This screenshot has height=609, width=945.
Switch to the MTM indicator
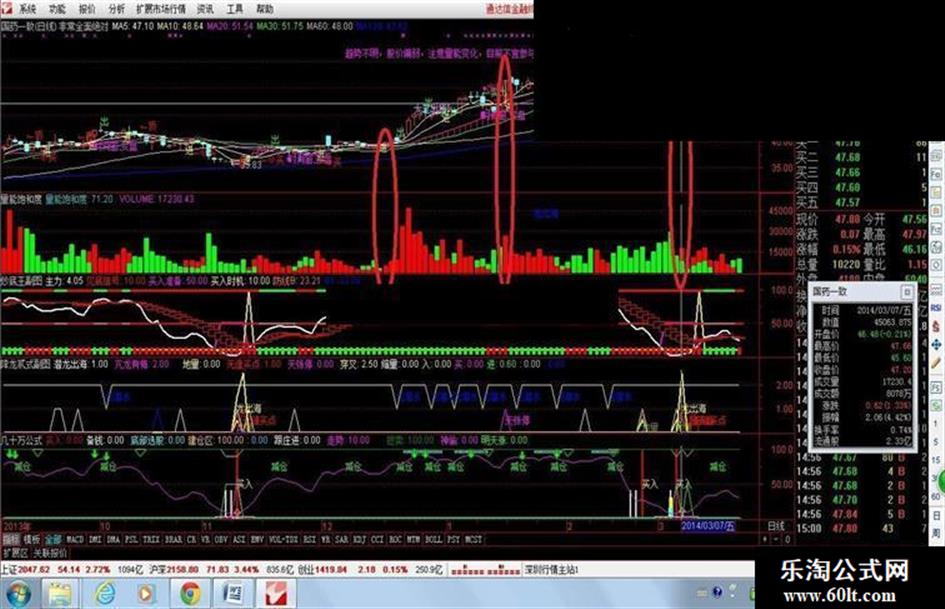pyautogui.click(x=413, y=540)
